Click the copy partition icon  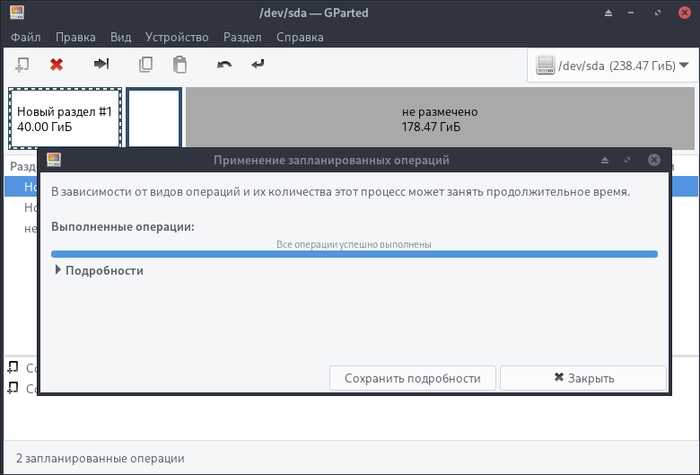point(146,65)
